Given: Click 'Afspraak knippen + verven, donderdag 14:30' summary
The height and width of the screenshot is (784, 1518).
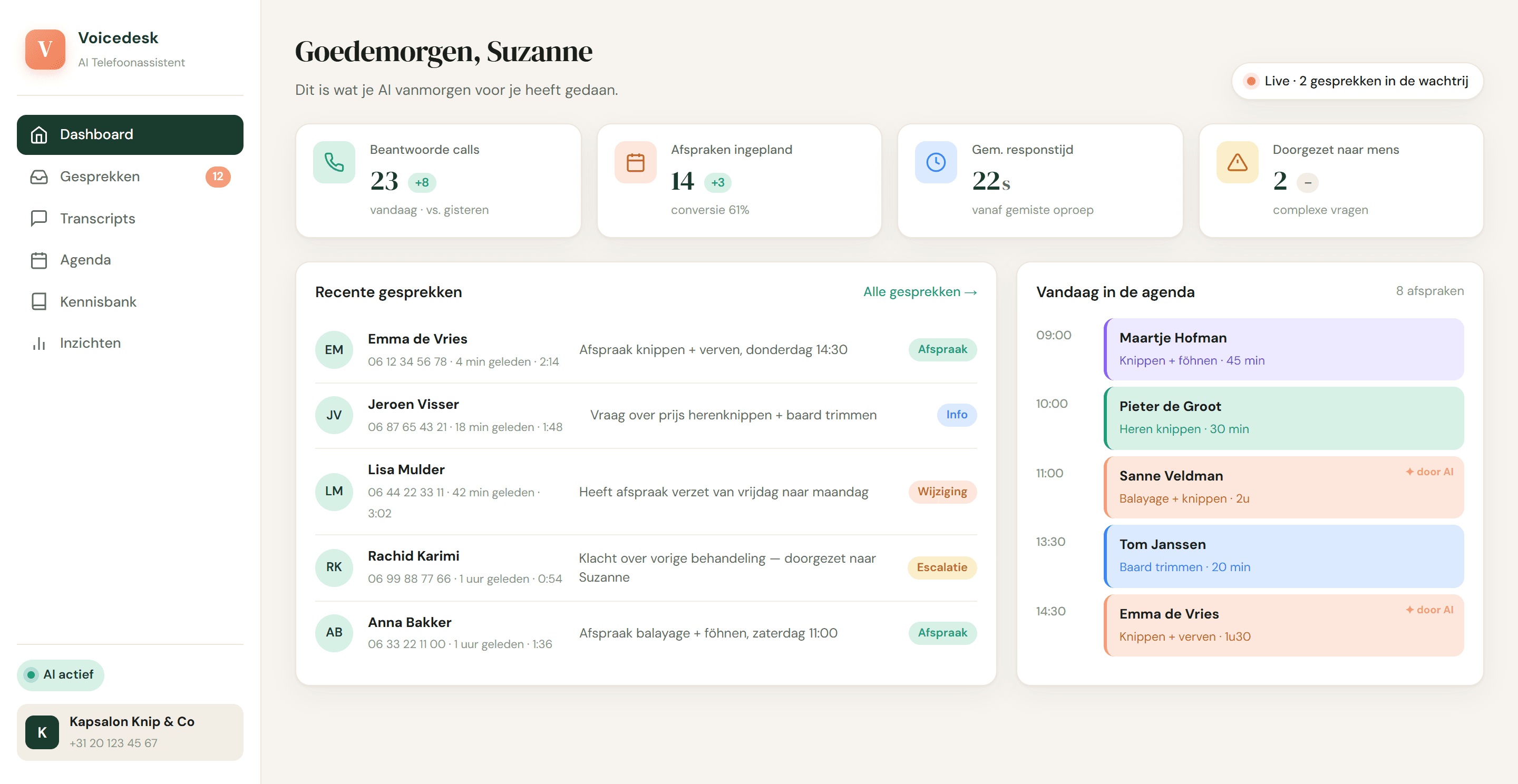Looking at the screenshot, I should tap(713, 350).
